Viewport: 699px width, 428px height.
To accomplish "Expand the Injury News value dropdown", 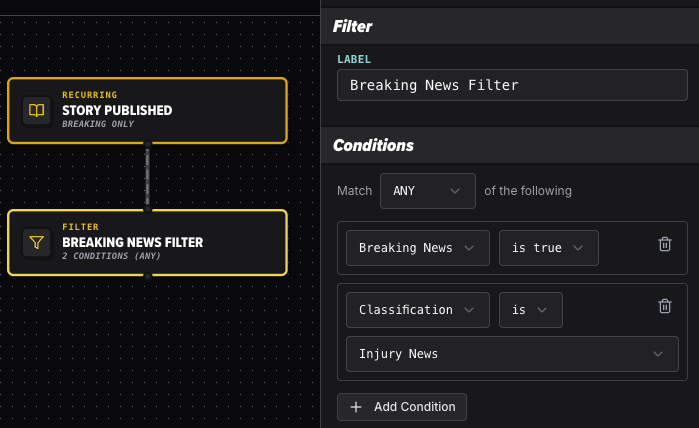I will point(512,354).
